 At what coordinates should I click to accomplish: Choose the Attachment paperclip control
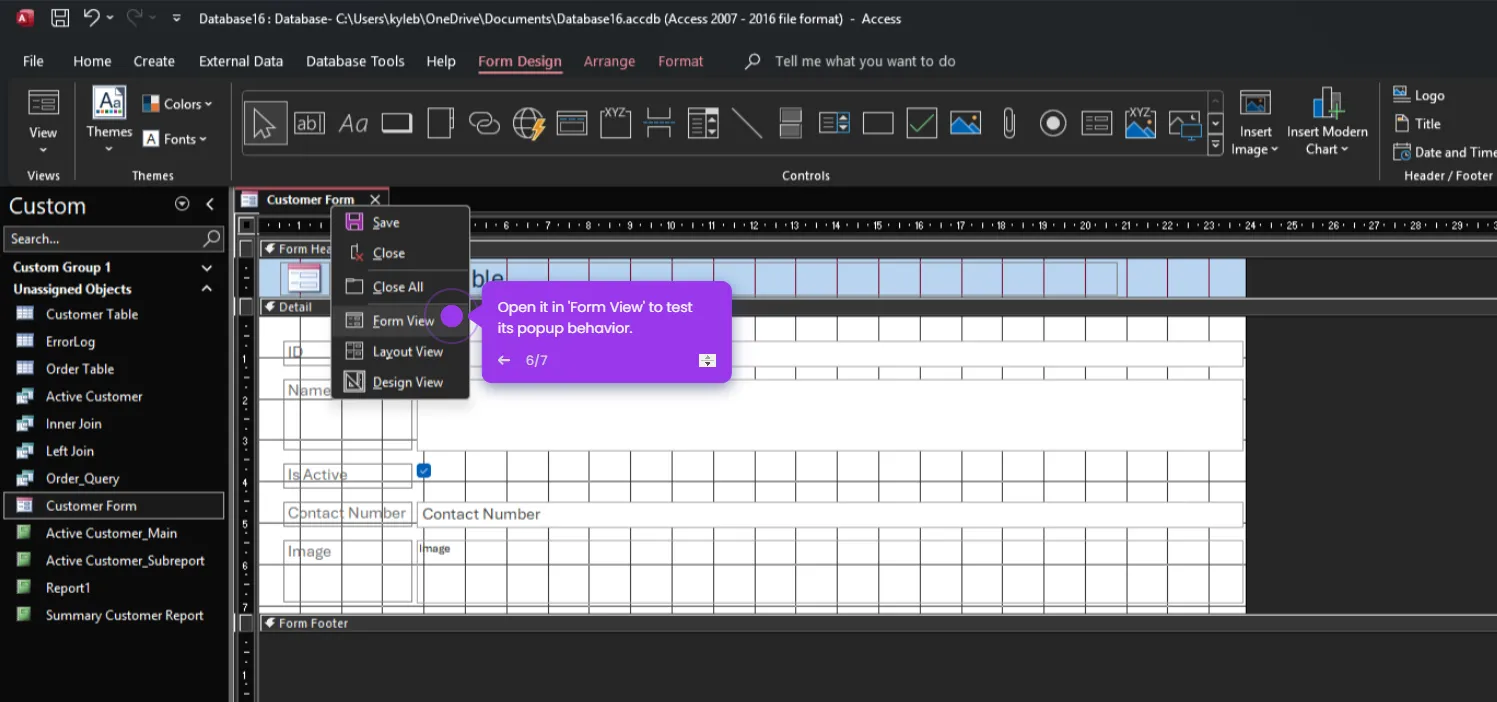pyautogui.click(x=1009, y=123)
